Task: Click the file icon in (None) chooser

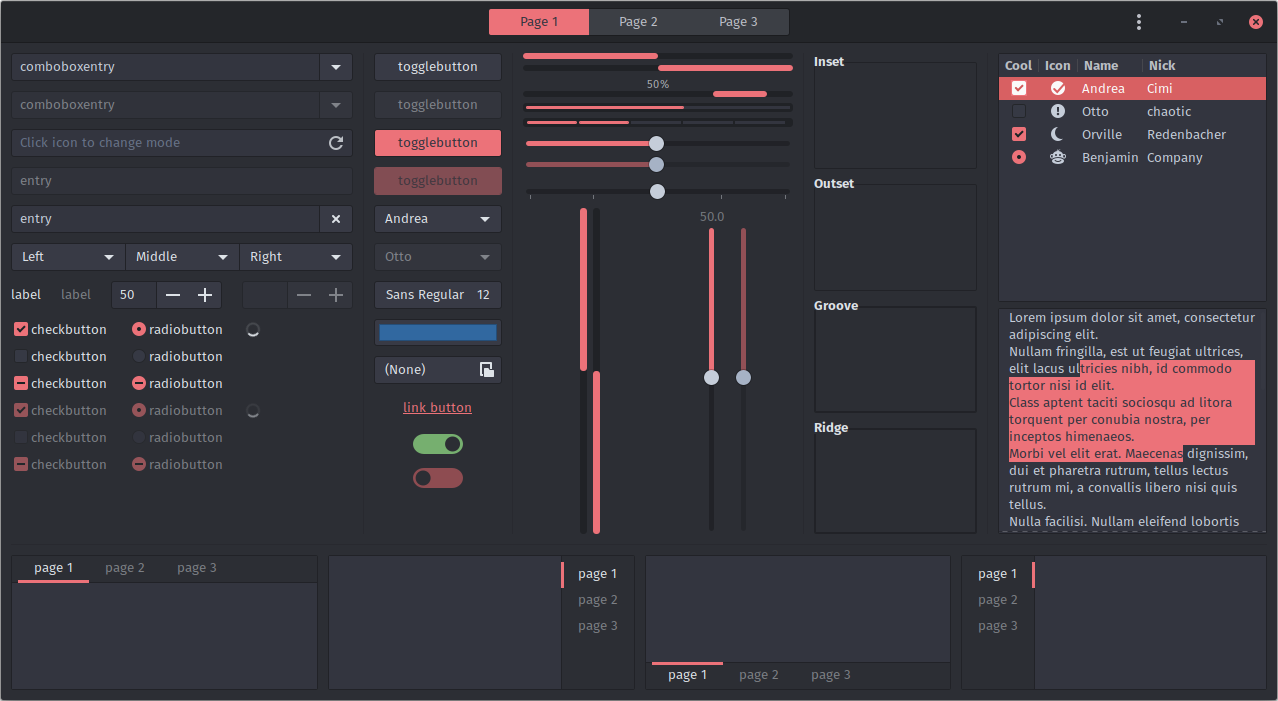Action: tap(486, 370)
